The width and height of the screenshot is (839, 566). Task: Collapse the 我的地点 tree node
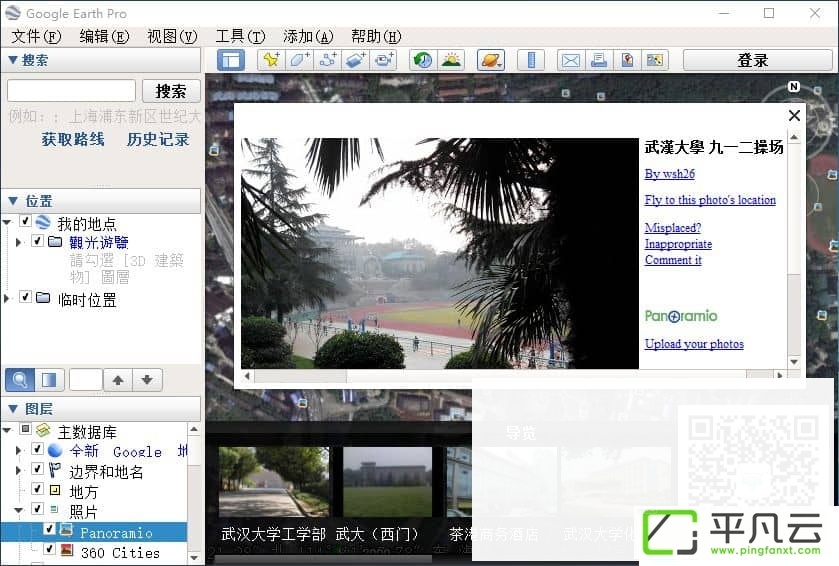pos(7,222)
